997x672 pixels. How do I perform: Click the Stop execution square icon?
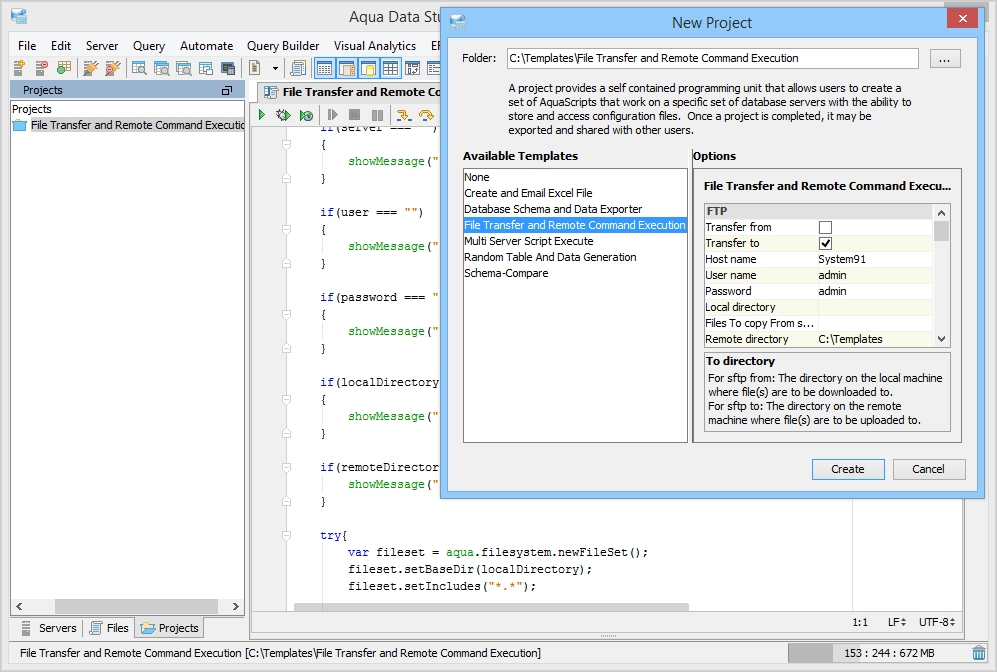[x=354, y=116]
